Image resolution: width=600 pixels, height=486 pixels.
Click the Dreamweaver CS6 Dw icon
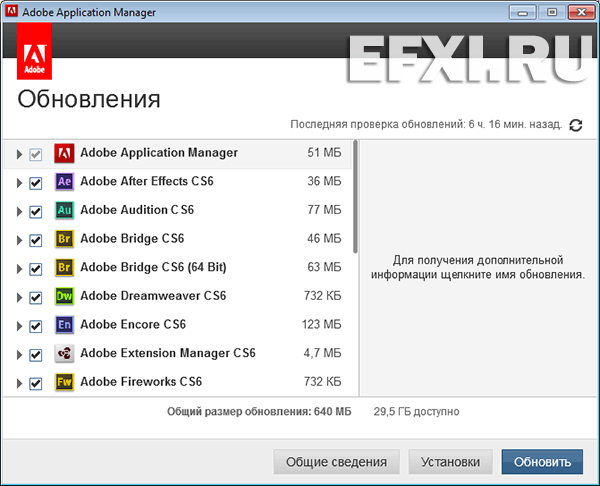[x=64, y=296]
